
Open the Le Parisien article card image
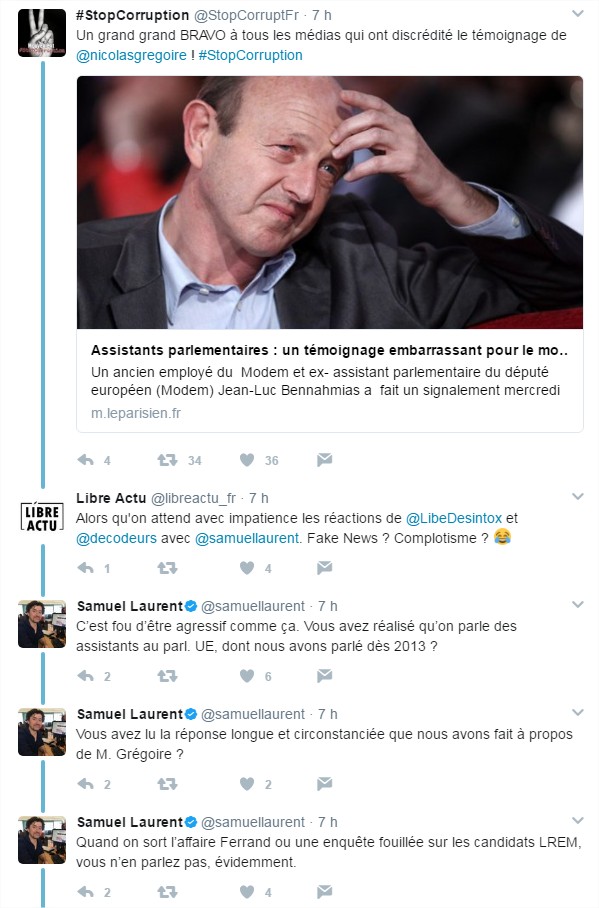pos(330,203)
